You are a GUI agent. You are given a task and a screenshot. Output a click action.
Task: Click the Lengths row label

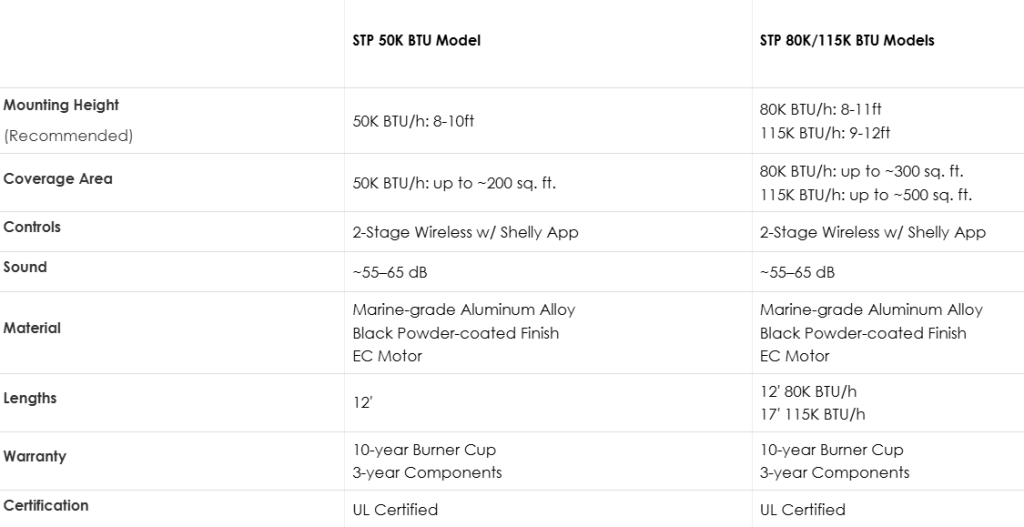(30, 398)
